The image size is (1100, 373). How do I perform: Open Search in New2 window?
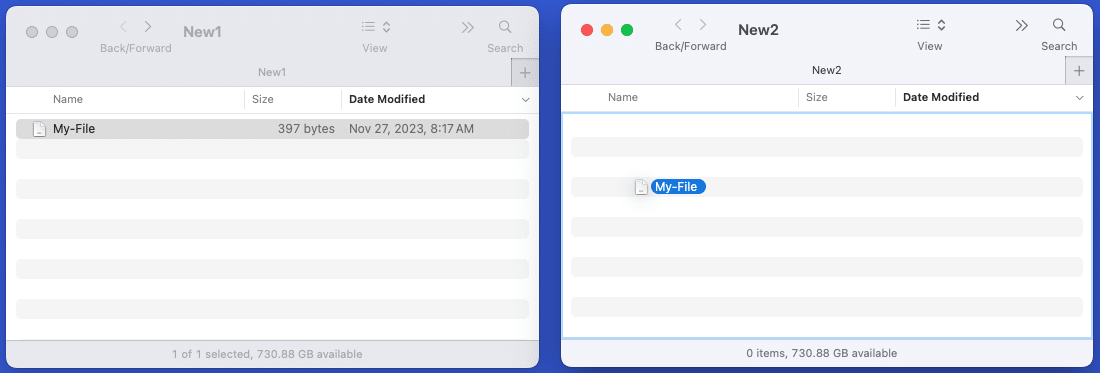click(x=1059, y=25)
